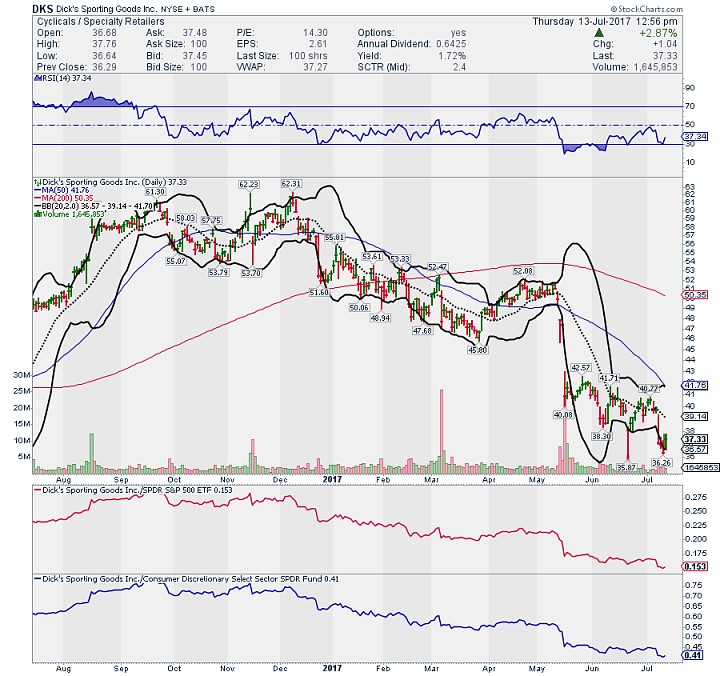This screenshot has height=676, width=720.
Task: Click the 37.34 RSI value tag on right axis
Action: pos(695,136)
